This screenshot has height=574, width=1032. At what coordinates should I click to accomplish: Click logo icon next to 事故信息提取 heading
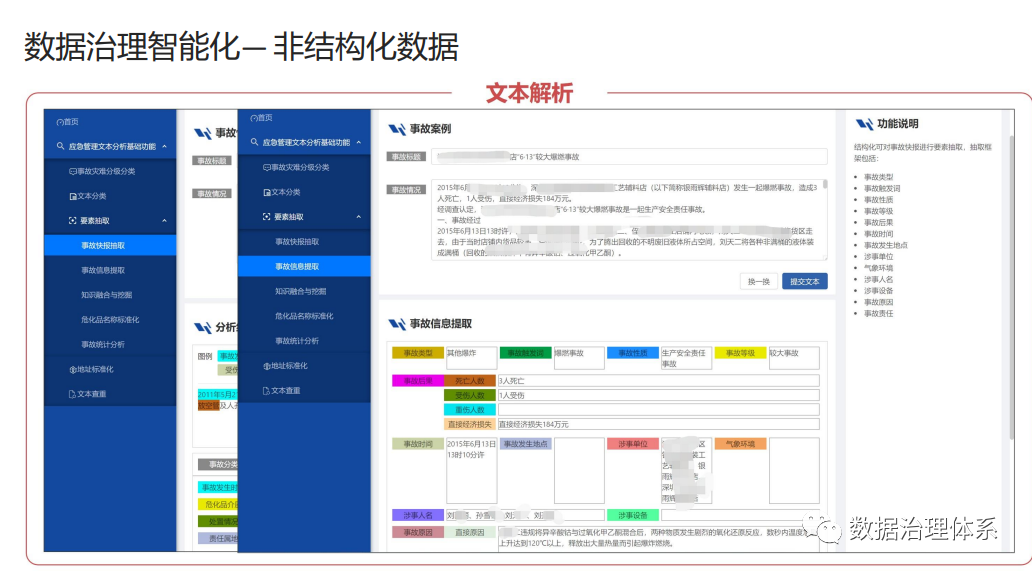[397, 324]
